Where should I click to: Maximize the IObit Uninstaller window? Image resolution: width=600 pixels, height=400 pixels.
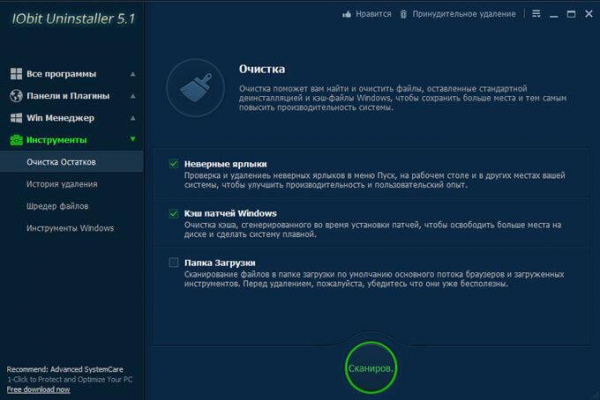[x=571, y=14]
